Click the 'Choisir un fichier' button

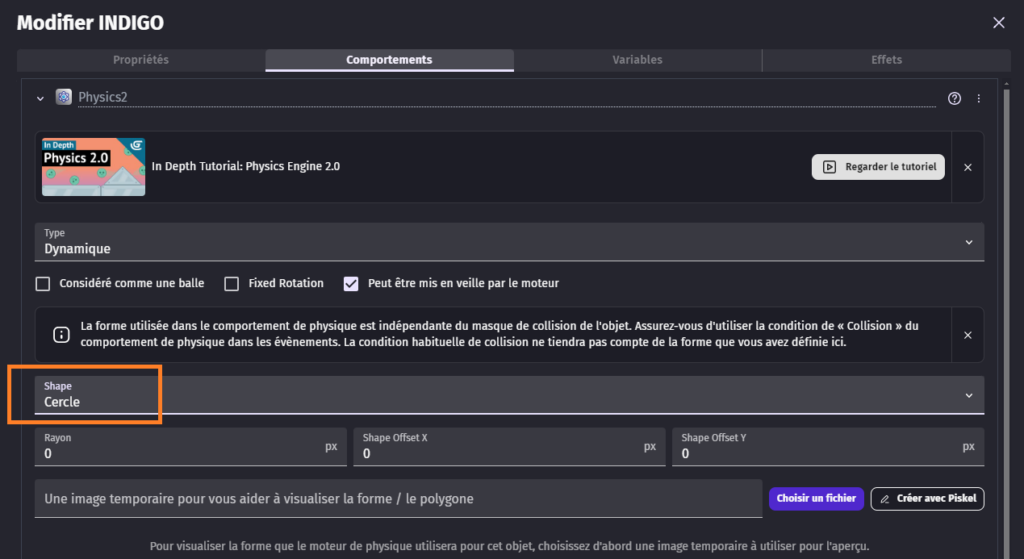click(x=816, y=498)
